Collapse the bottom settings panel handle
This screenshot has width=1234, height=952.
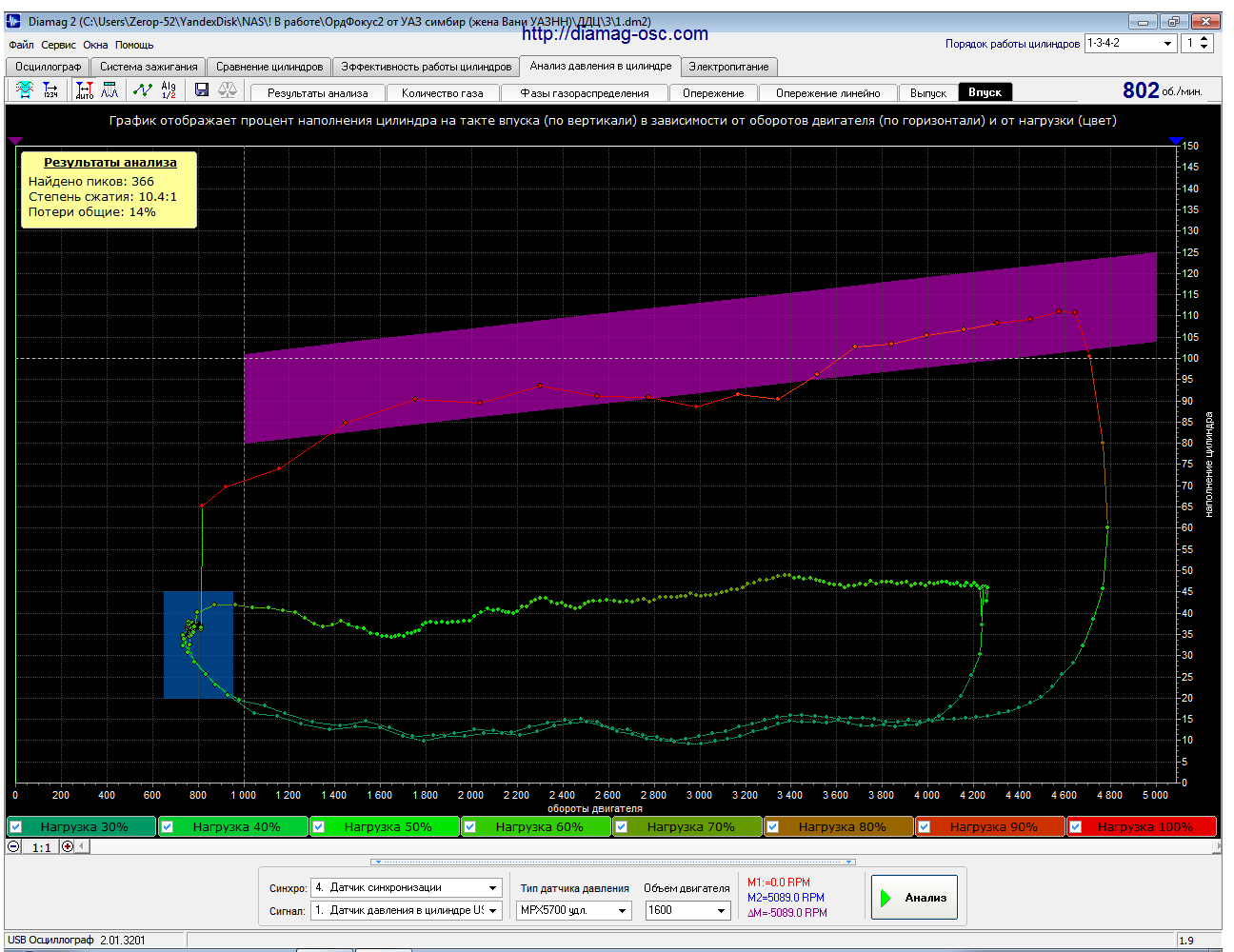613,862
